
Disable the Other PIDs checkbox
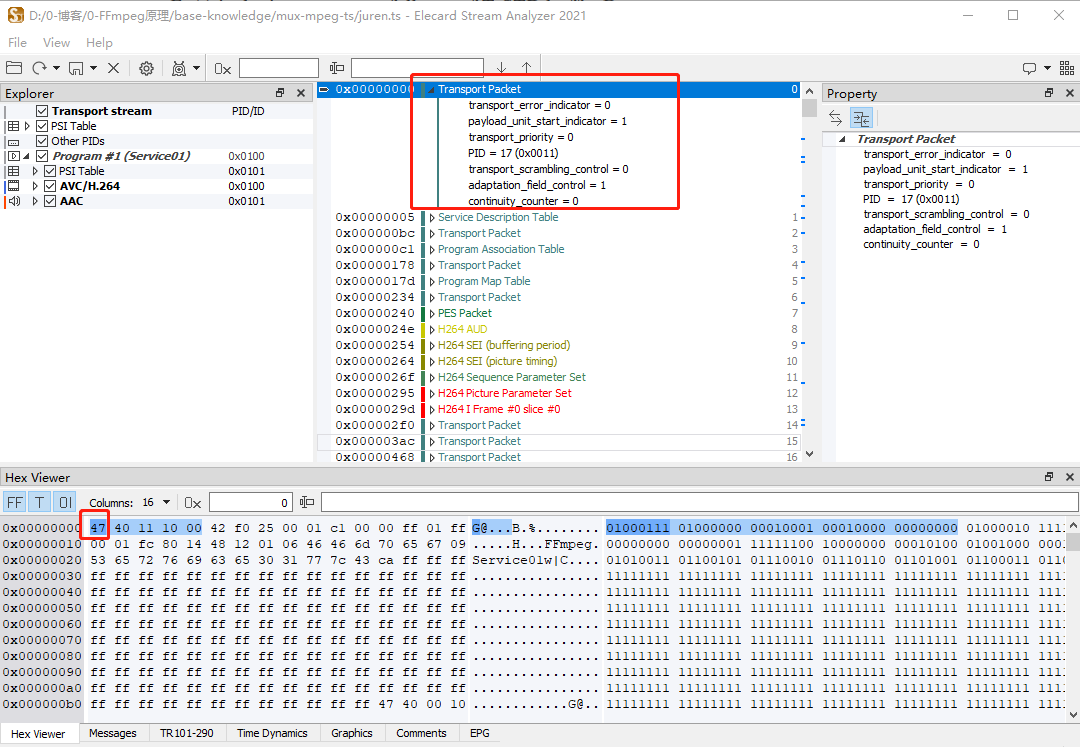pyautogui.click(x=41, y=141)
